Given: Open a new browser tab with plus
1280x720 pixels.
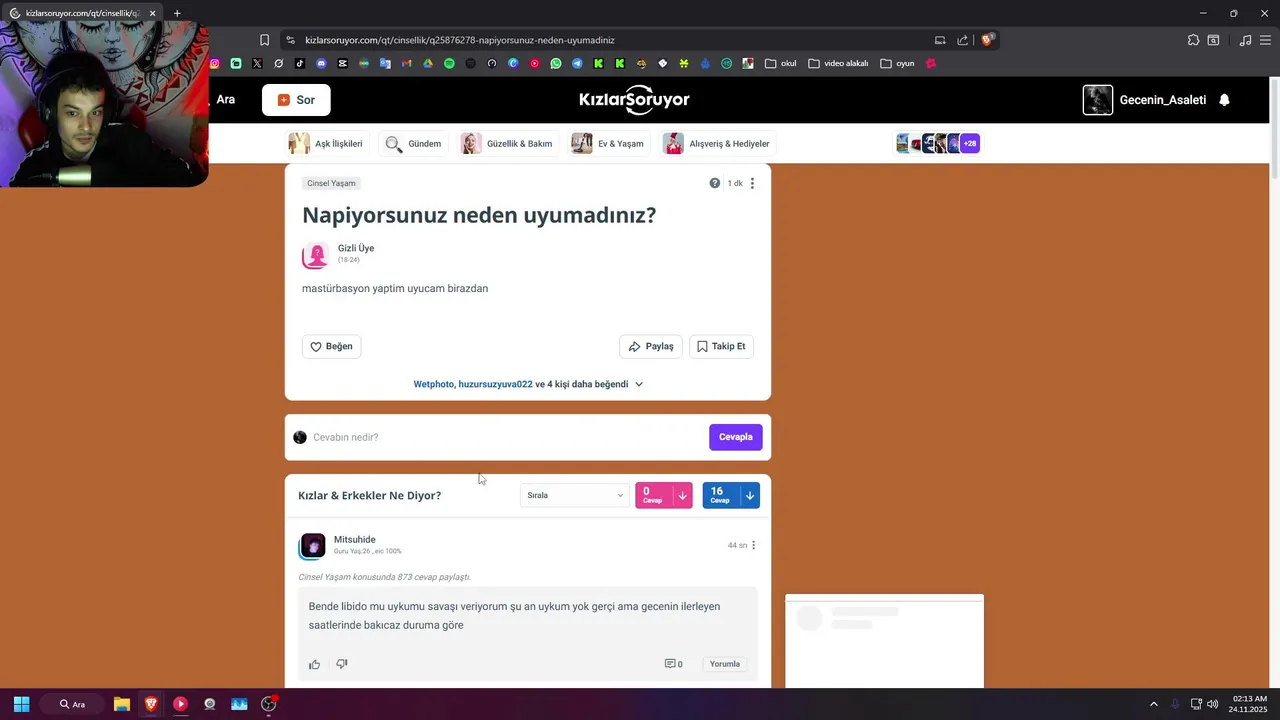Looking at the screenshot, I should (177, 13).
